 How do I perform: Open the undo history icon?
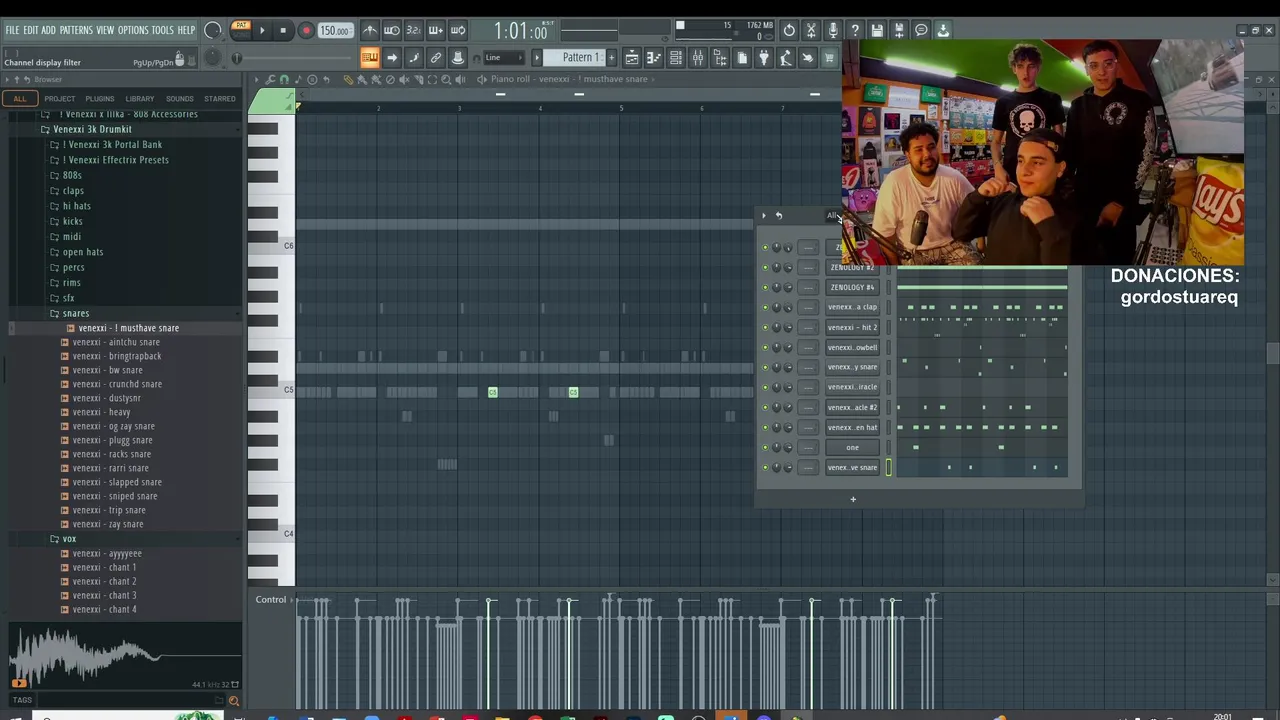coord(789,31)
